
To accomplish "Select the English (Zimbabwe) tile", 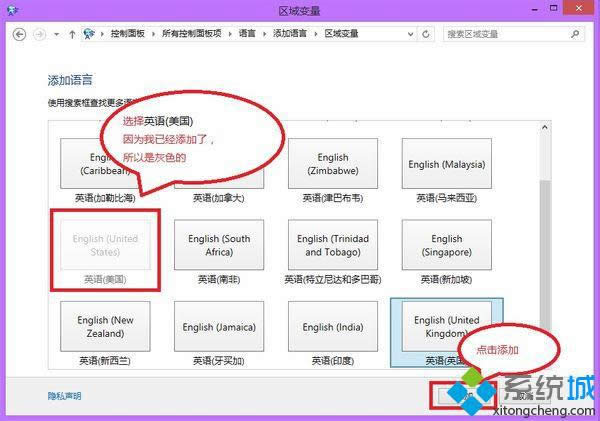I will 333,164.
